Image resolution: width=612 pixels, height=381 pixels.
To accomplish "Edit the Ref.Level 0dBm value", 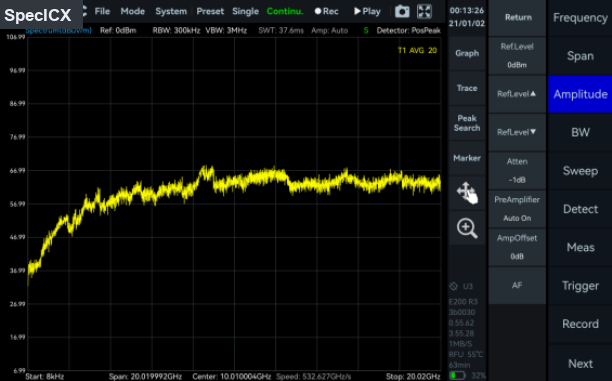I will [x=518, y=56].
